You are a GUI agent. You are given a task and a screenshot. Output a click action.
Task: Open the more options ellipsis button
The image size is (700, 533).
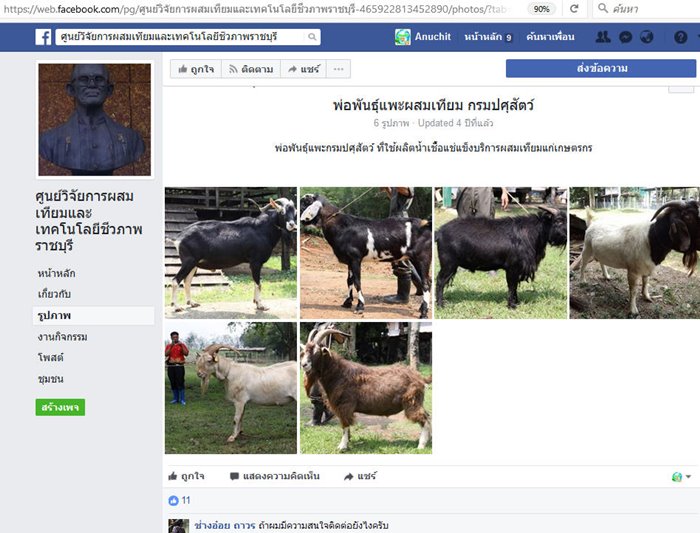[338, 69]
